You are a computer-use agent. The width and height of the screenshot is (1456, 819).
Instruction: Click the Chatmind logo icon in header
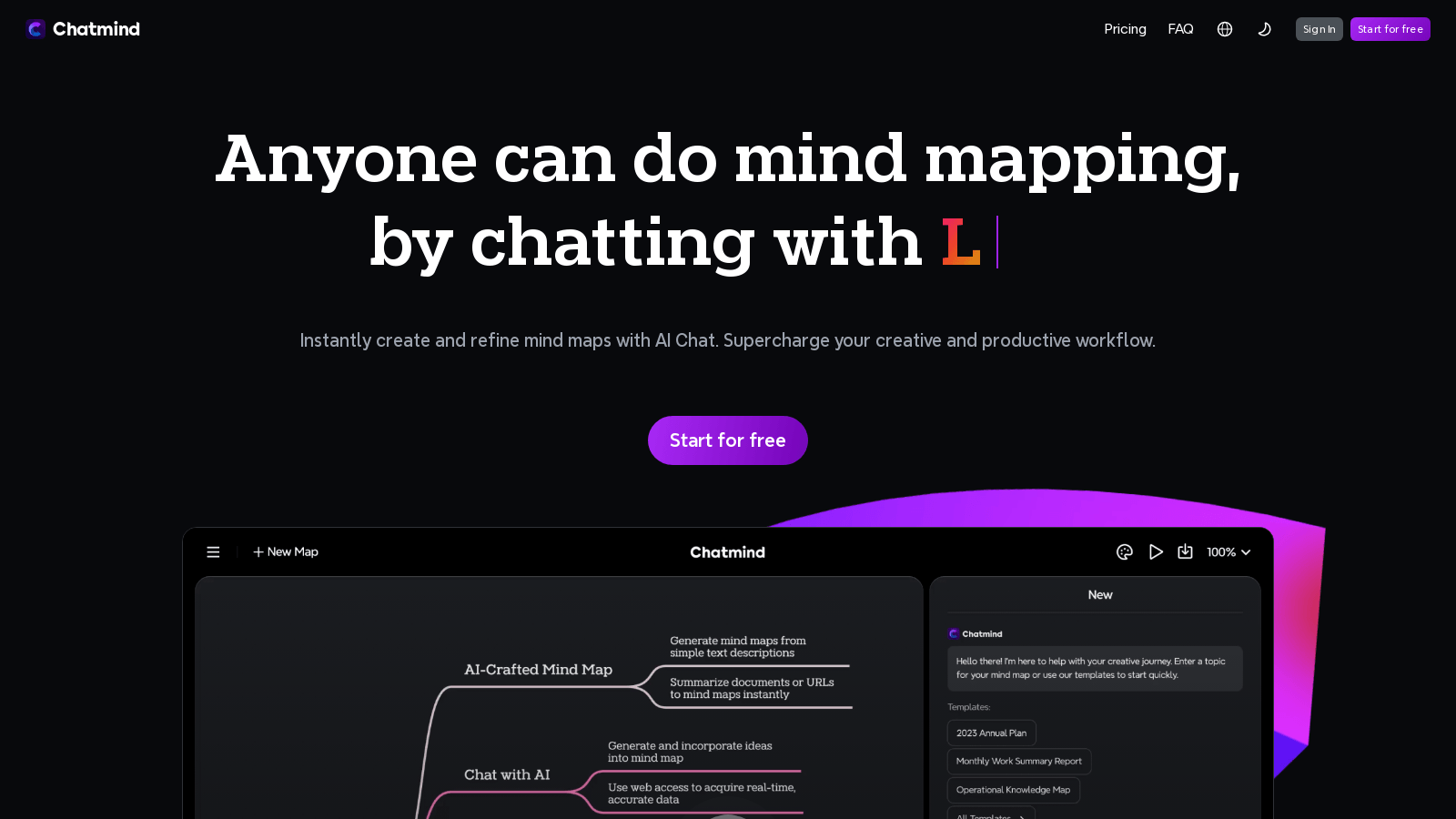[35, 29]
